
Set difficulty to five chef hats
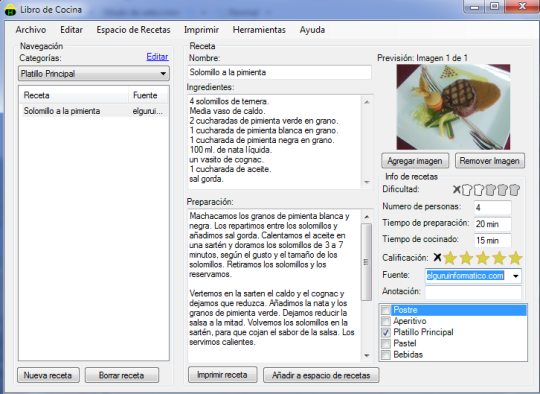tap(514, 189)
